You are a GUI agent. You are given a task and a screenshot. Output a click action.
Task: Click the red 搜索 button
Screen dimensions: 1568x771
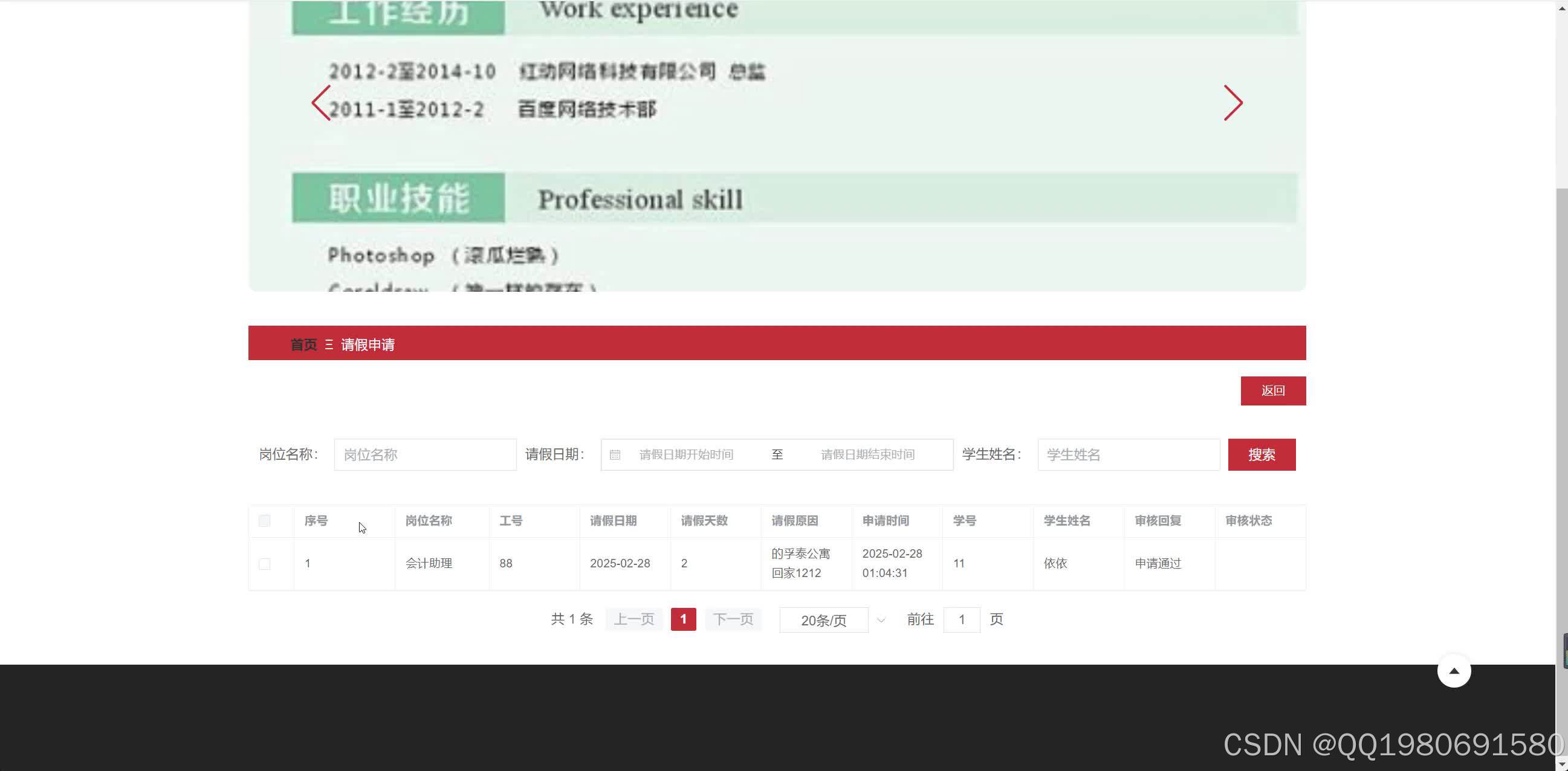point(1261,454)
